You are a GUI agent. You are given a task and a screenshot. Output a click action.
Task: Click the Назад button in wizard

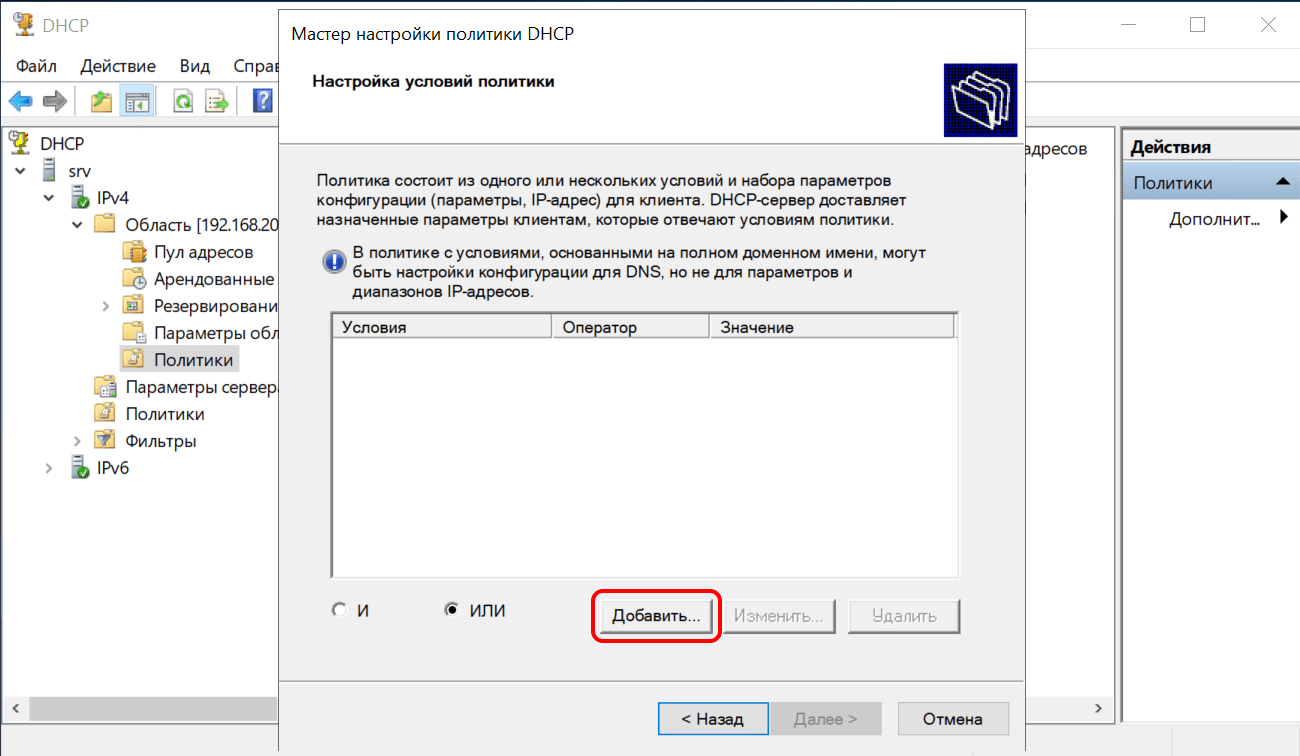coord(712,719)
